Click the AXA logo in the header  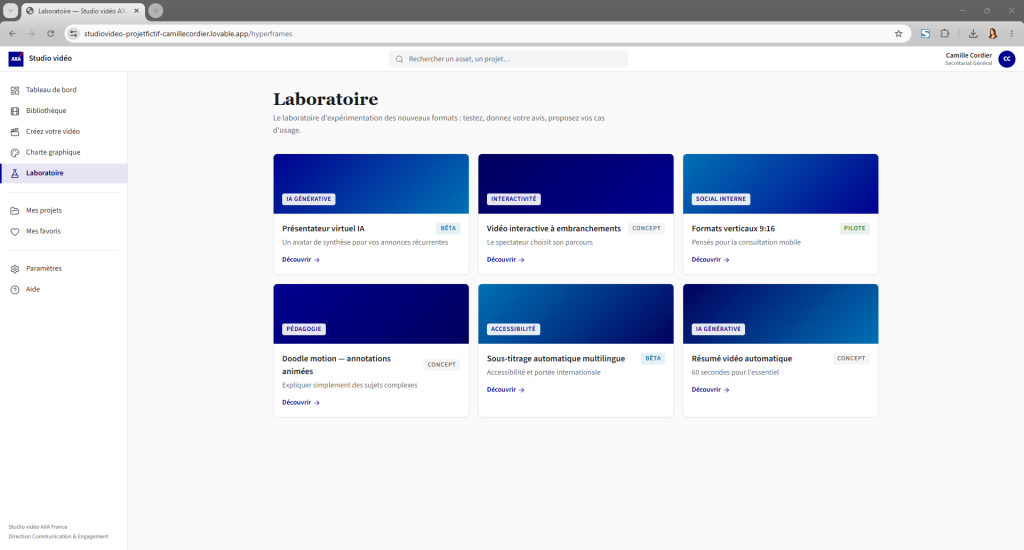pyautogui.click(x=16, y=59)
